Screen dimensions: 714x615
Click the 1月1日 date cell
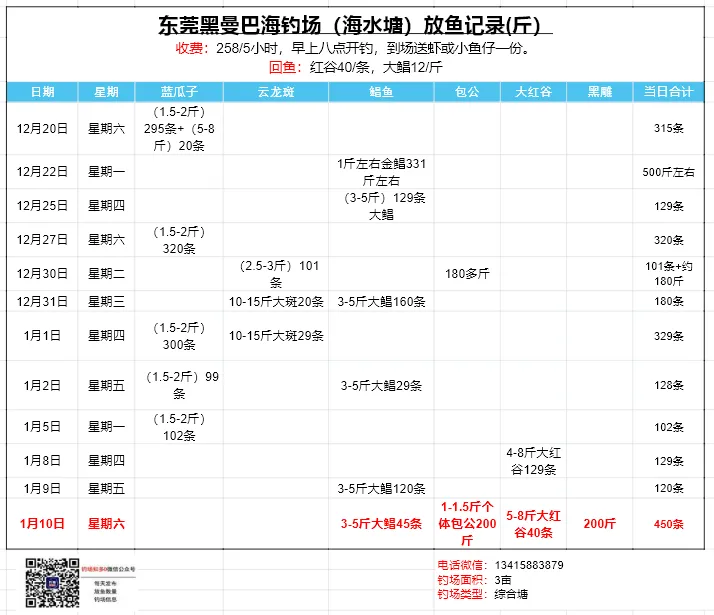point(42,335)
